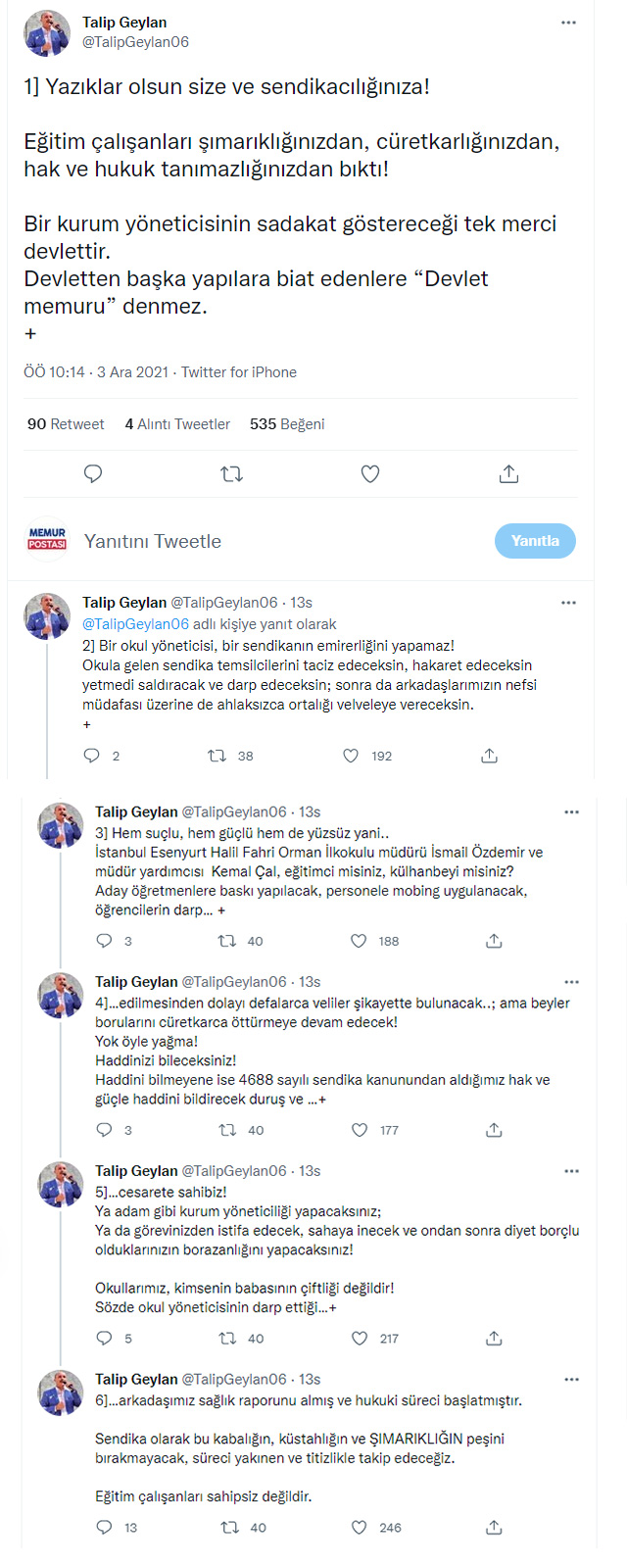This screenshot has height=1568, width=627.
Task: Open the 4 Alıntı Tweetler list
Action: tap(177, 424)
